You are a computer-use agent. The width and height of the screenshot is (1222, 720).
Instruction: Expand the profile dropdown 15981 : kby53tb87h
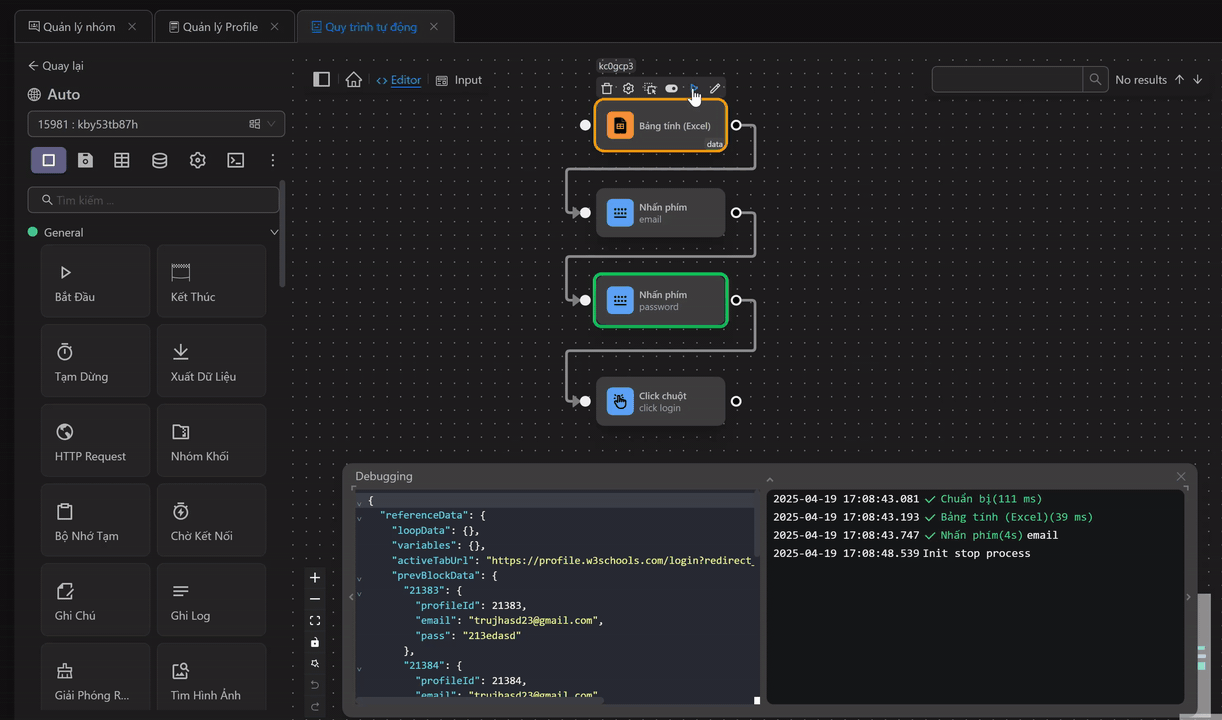click(156, 124)
